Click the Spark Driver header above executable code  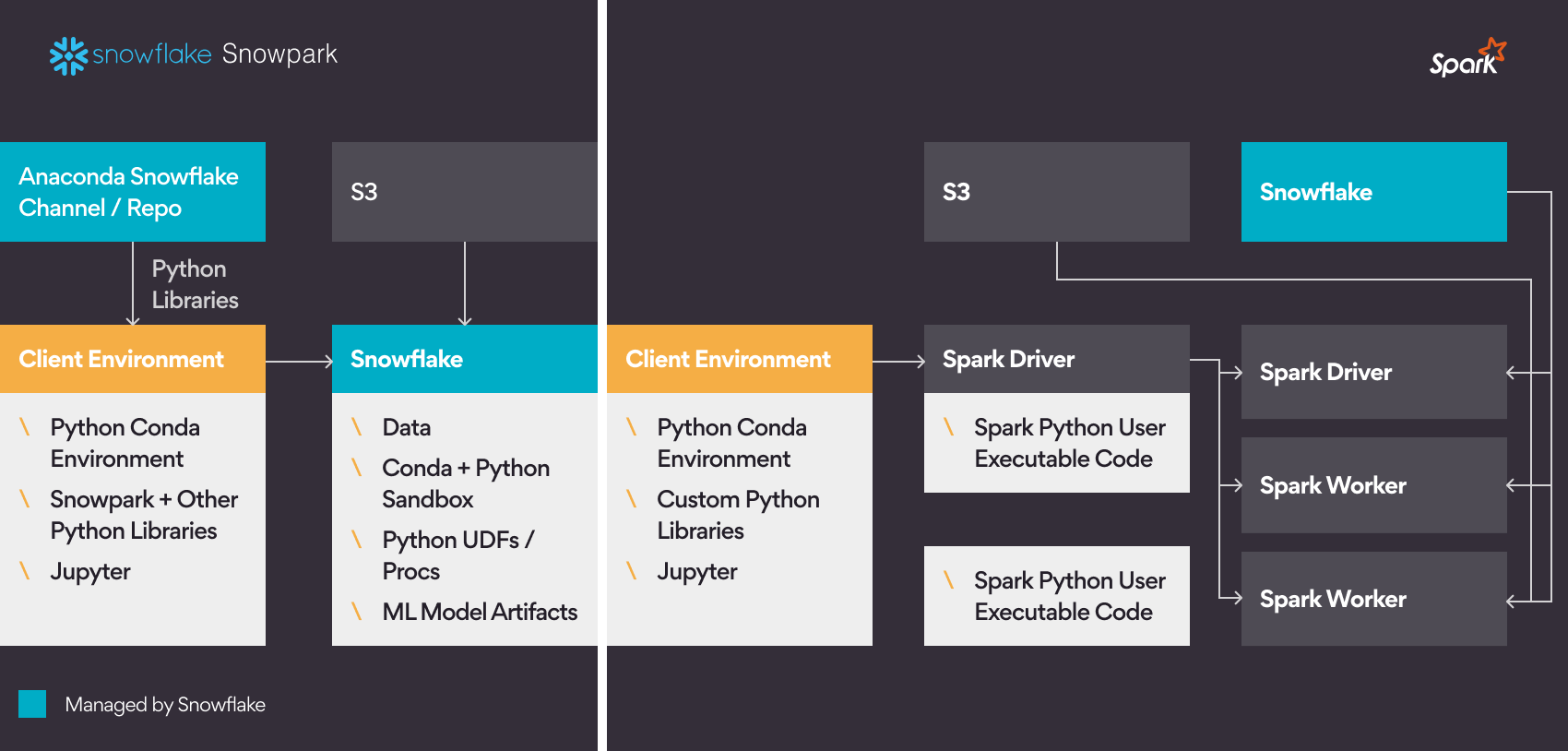(x=1056, y=359)
